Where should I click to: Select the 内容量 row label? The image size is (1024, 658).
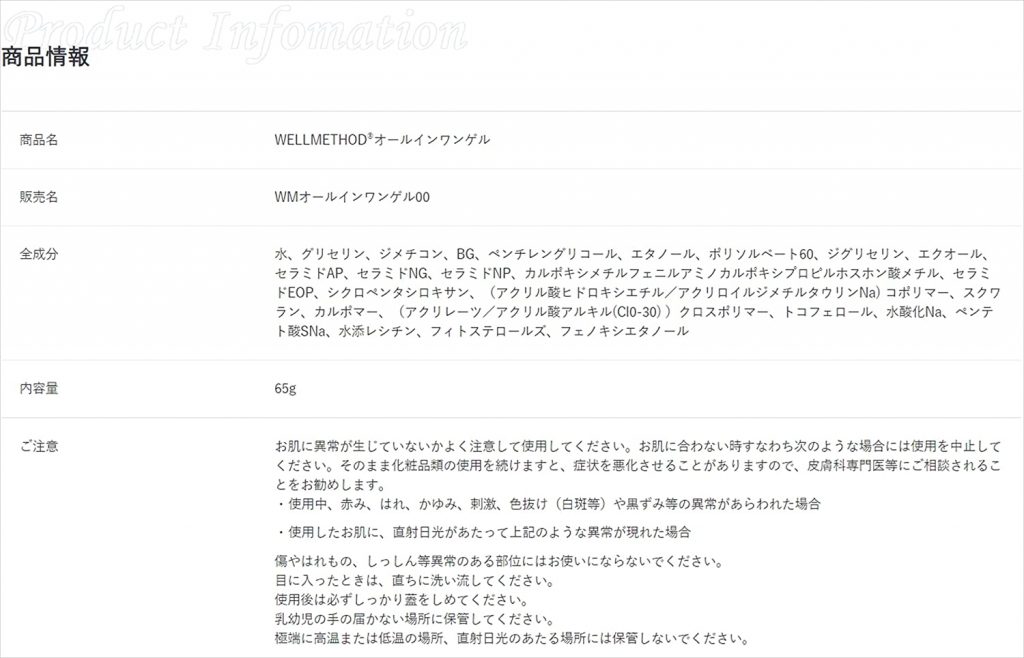pos(39,388)
